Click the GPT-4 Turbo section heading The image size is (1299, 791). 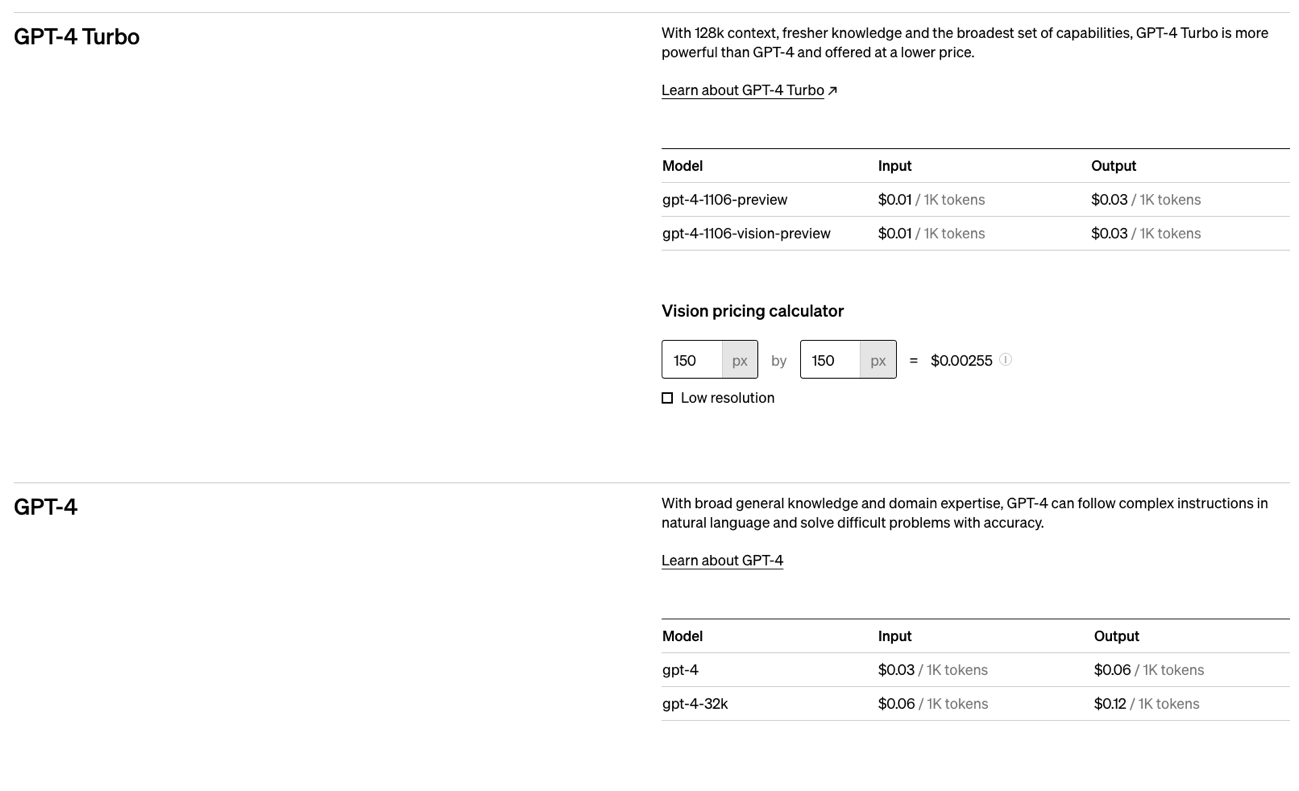pyautogui.click(x=77, y=36)
